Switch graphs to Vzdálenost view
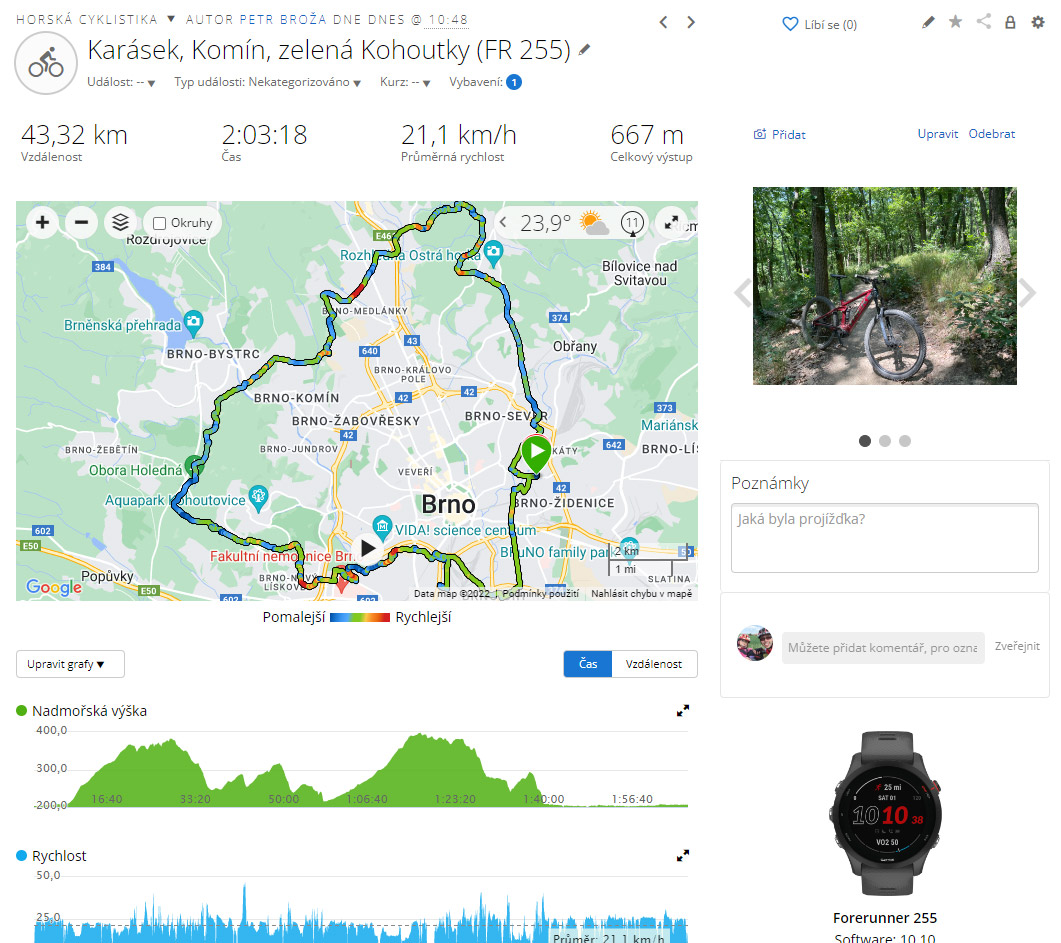Viewport: 1061px width, 943px height. 654,664
